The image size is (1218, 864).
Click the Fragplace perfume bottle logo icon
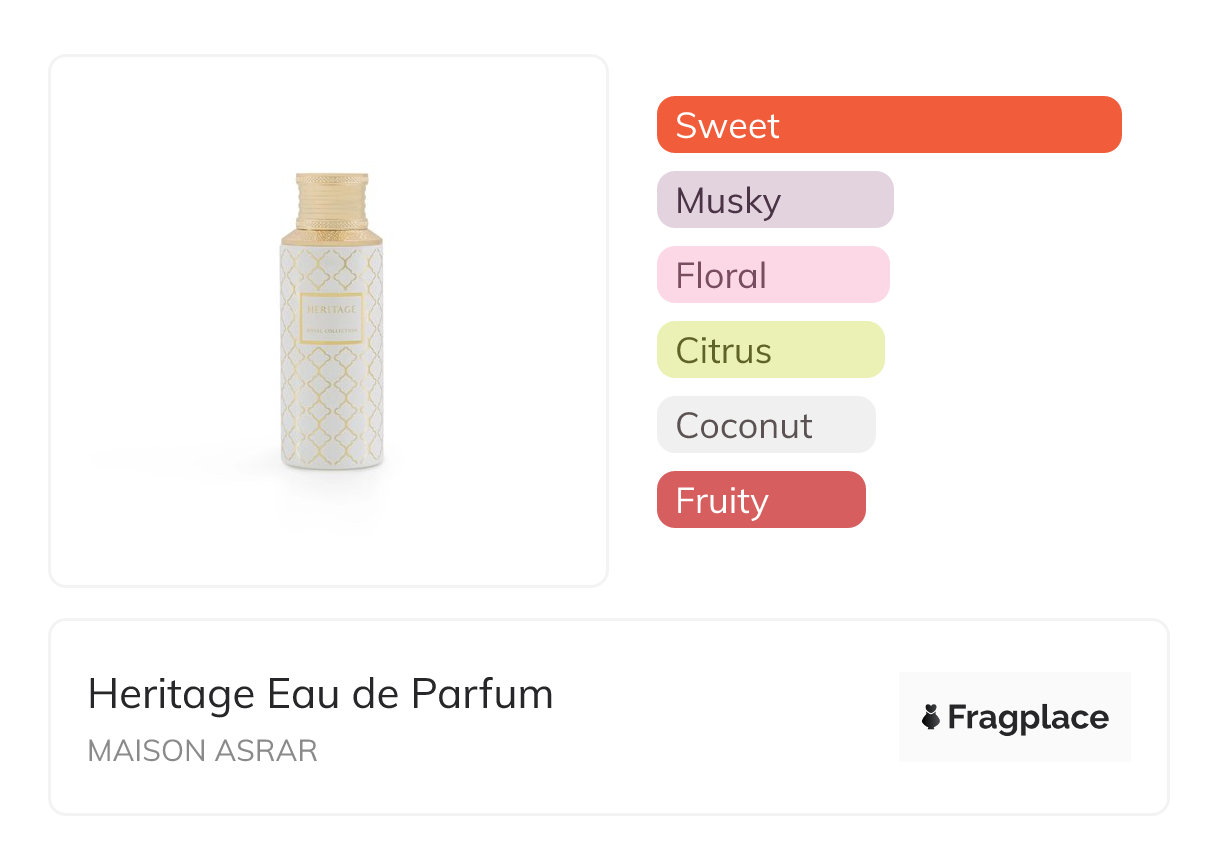point(931,717)
